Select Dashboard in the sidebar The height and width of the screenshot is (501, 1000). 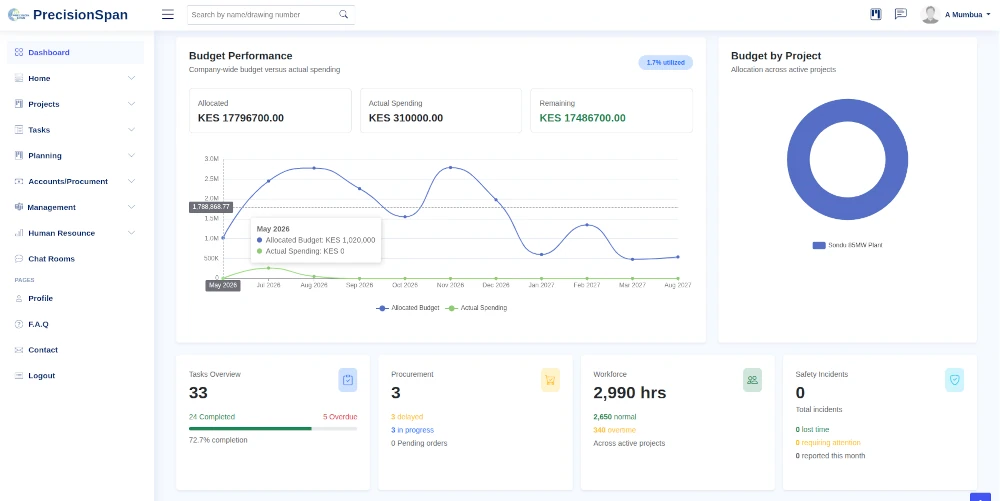75,52
